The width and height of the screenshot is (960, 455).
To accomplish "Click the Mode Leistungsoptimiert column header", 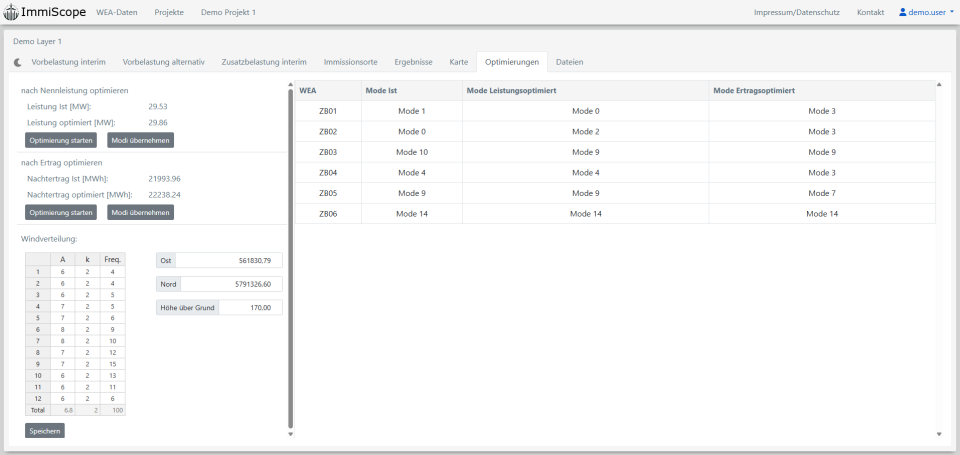I will point(585,91).
